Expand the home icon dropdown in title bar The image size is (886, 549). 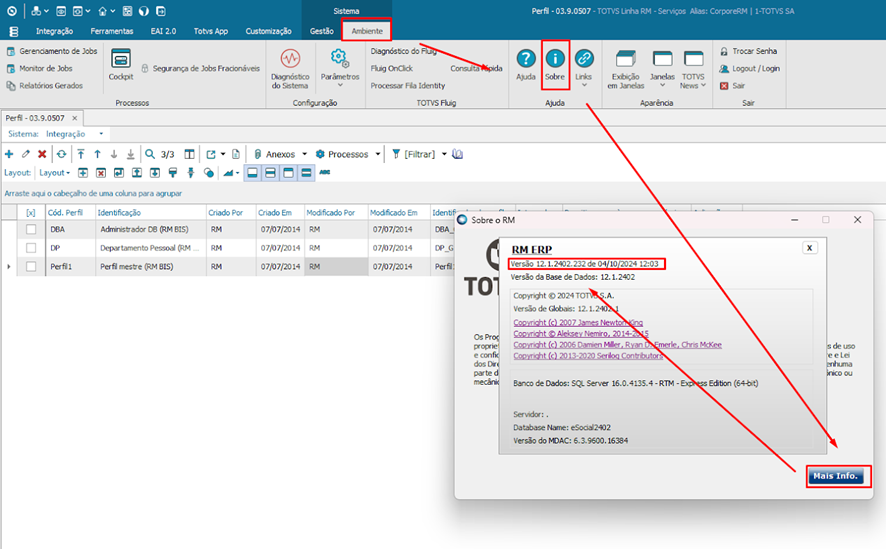(113, 11)
